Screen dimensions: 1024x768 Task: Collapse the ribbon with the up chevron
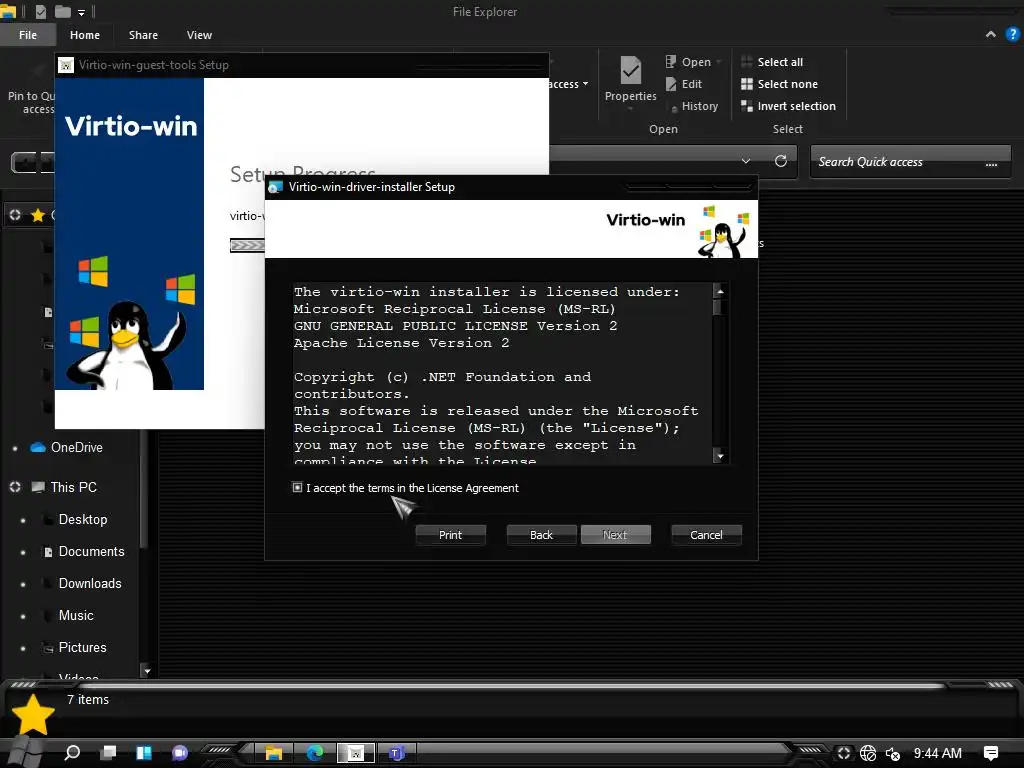tap(991, 35)
